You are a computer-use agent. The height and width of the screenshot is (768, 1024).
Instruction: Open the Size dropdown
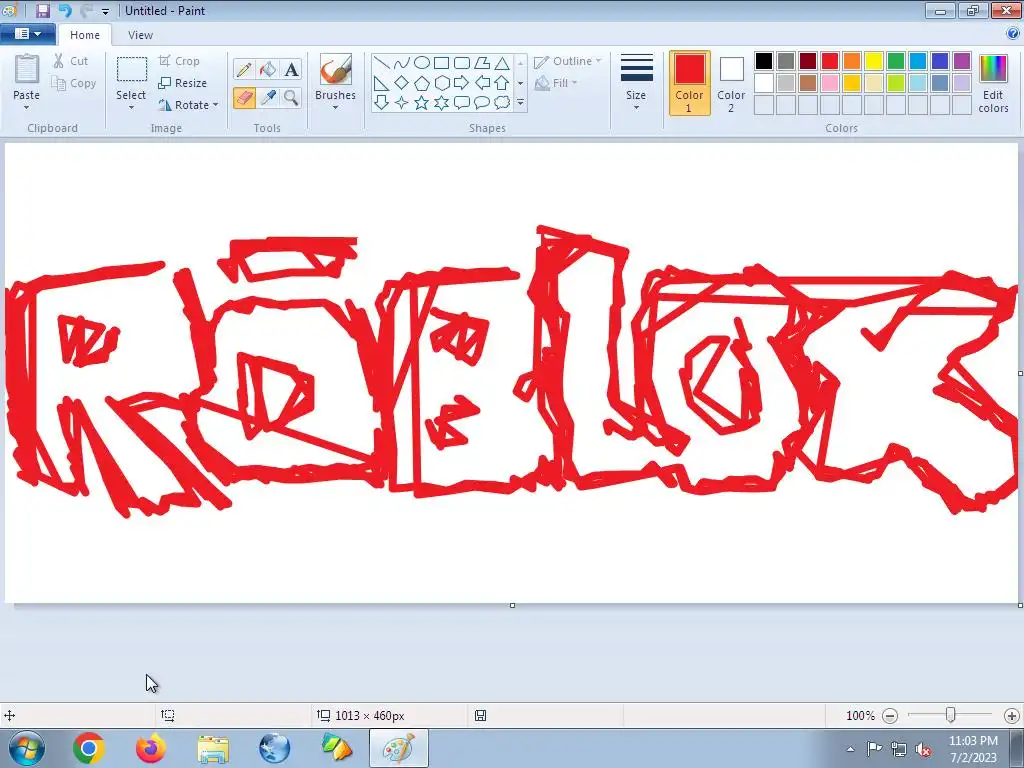click(636, 83)
